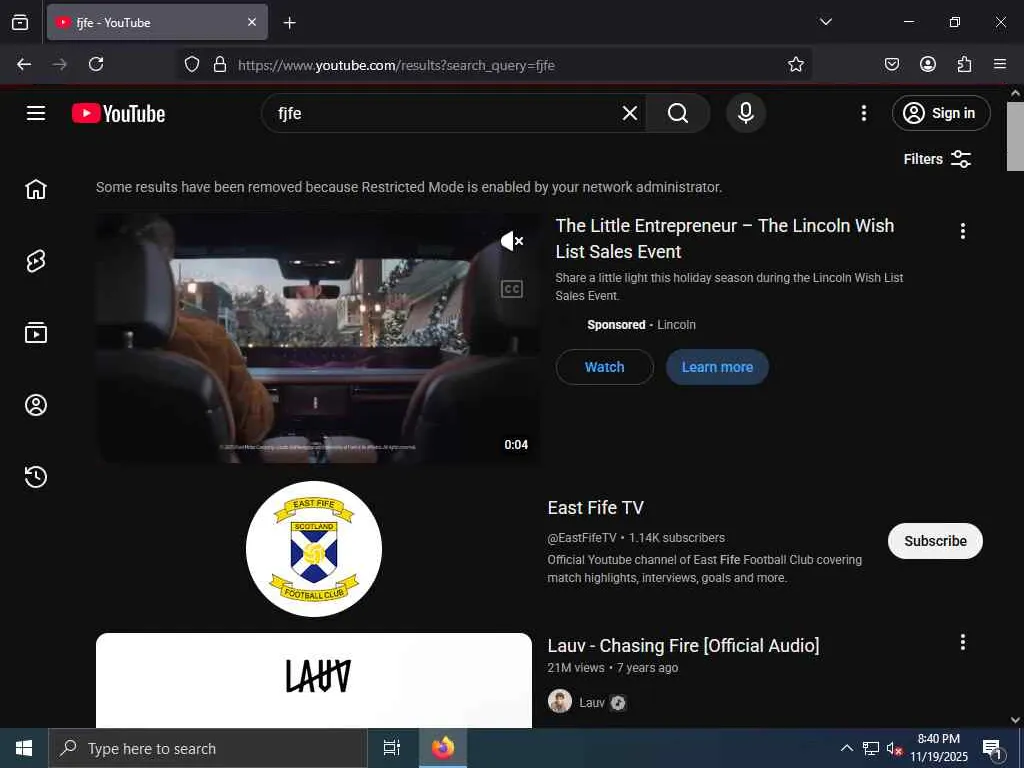Open the network tray icon
Image resolution: width=1024 pixels, height=768 pixels.
pos(871,748)
